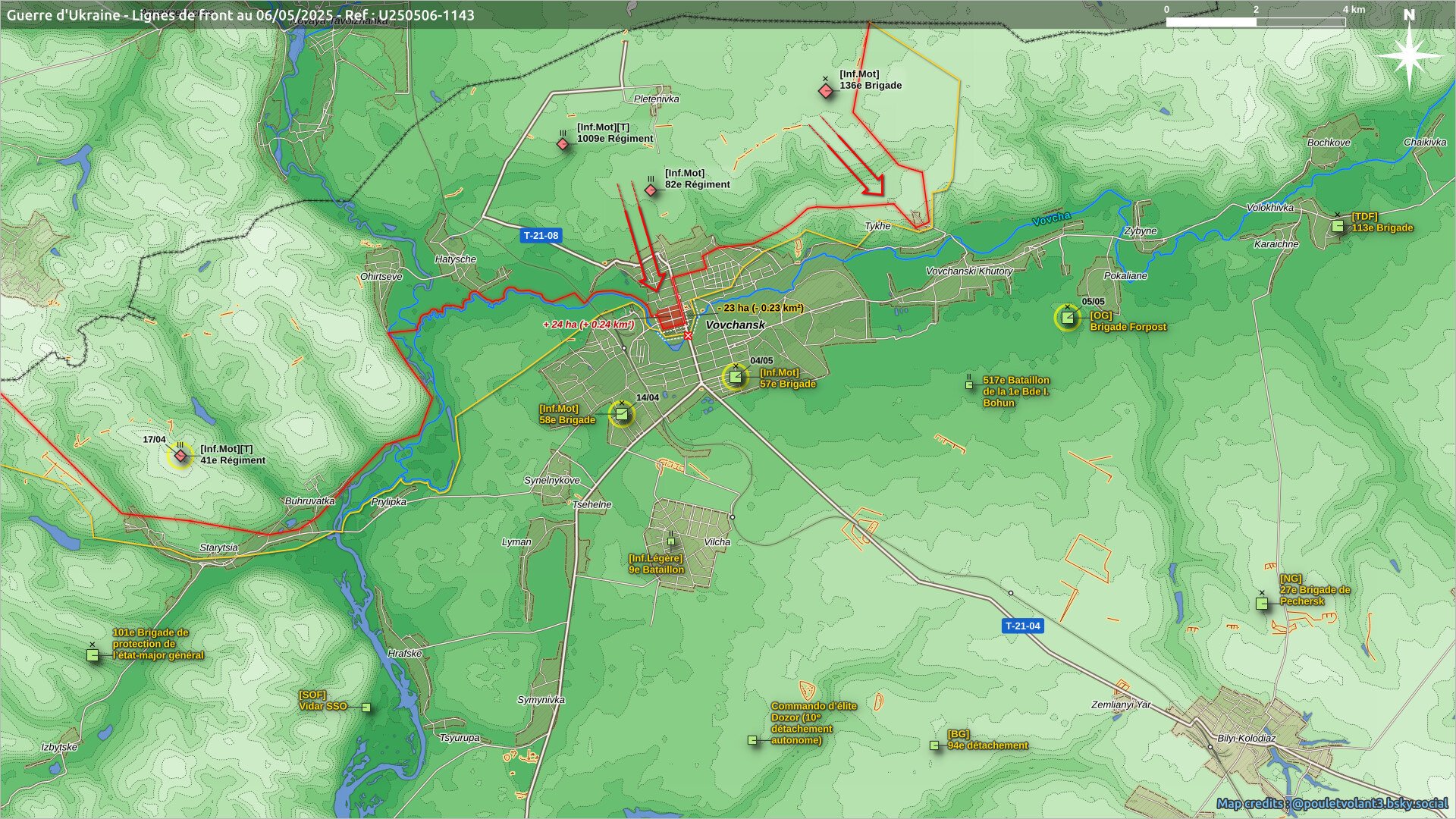
Task: Click the T-21-04 road shield
Action: 1022,626
